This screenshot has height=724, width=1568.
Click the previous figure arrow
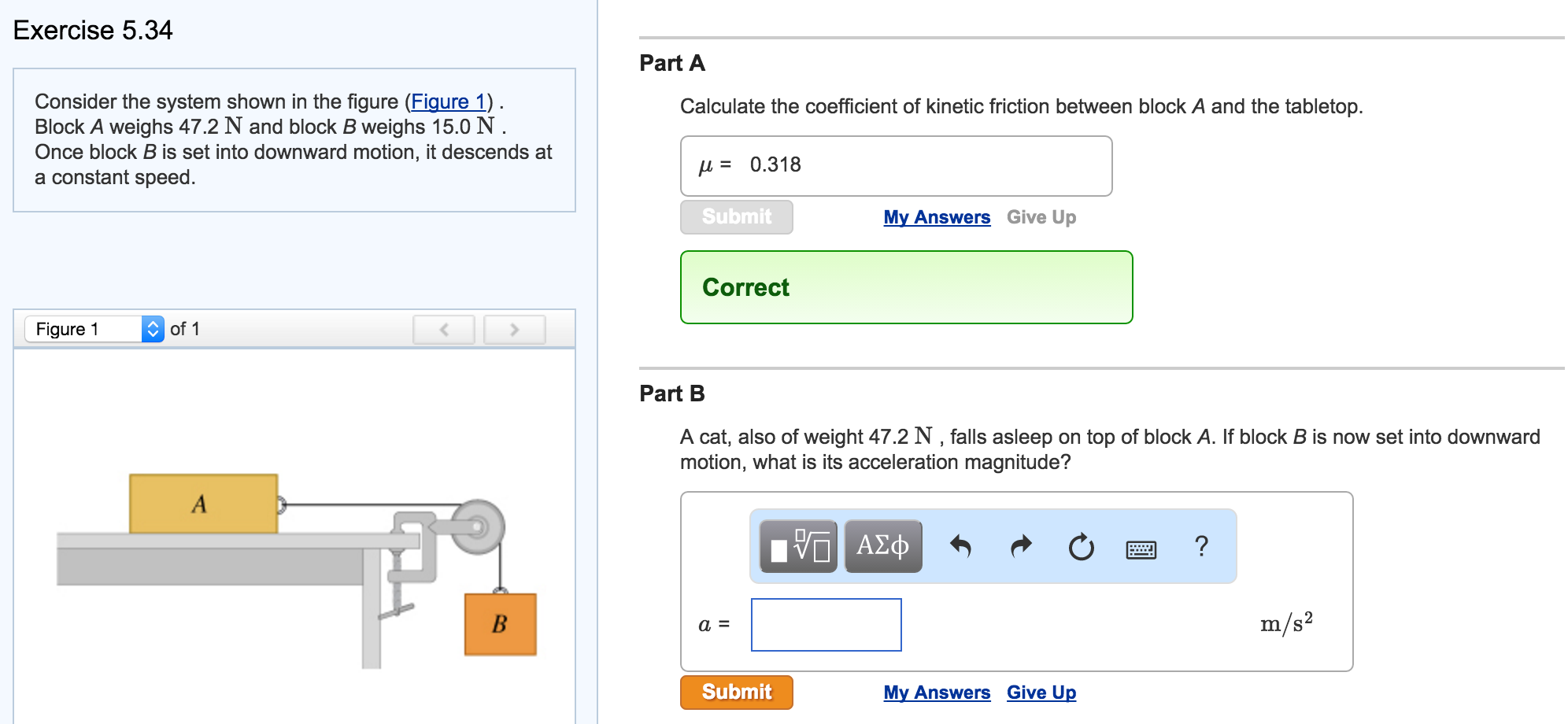point(443,330)
